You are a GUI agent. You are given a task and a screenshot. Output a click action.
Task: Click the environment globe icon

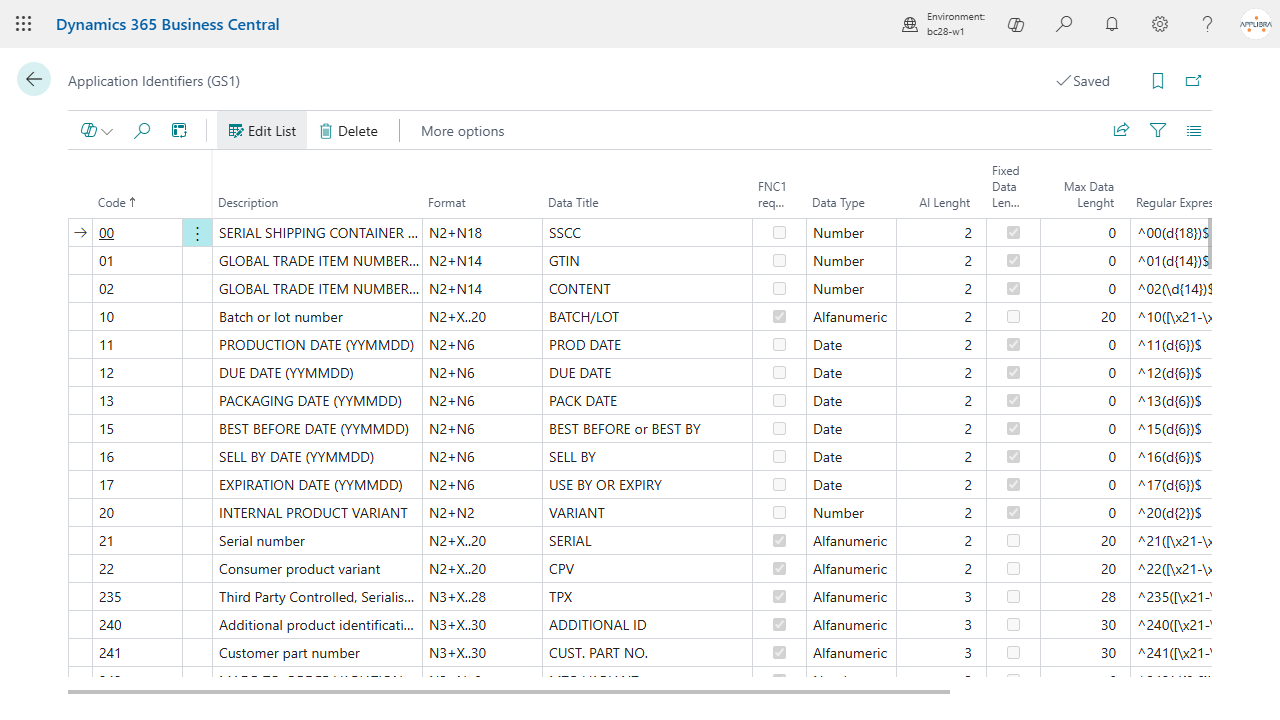(910, 25)
